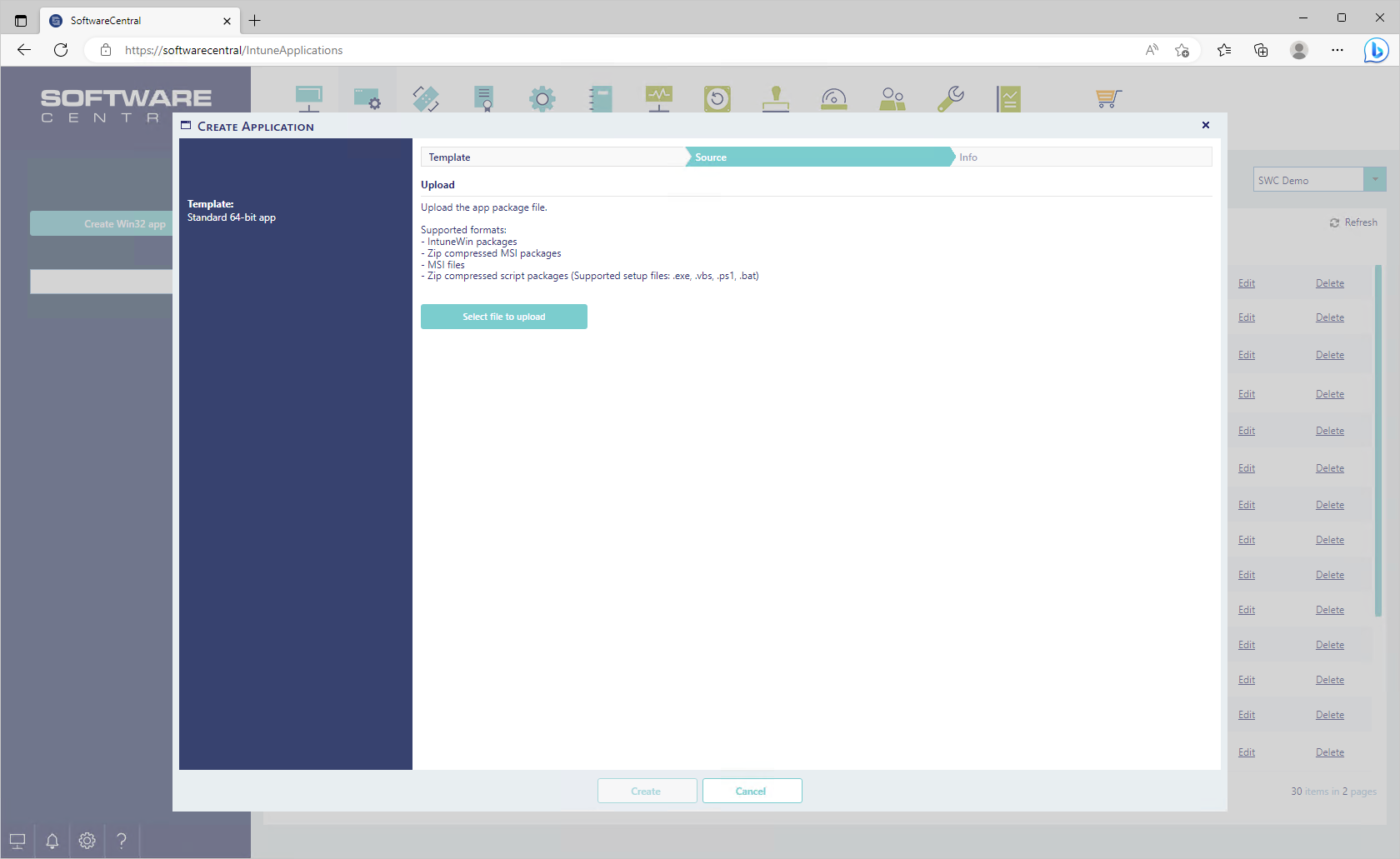
Task: Click the notebook icon in toolbar
Action: click(600, 98)
